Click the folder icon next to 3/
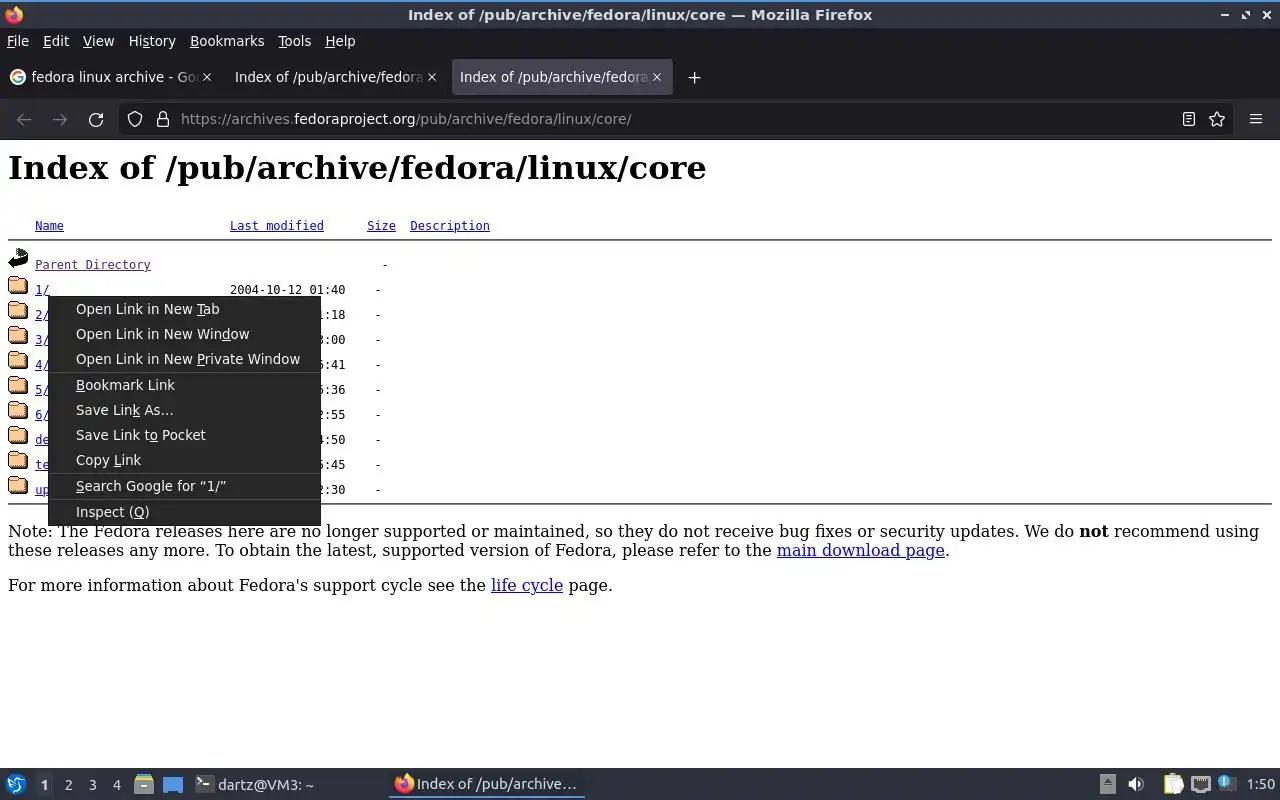 [18, 336]
